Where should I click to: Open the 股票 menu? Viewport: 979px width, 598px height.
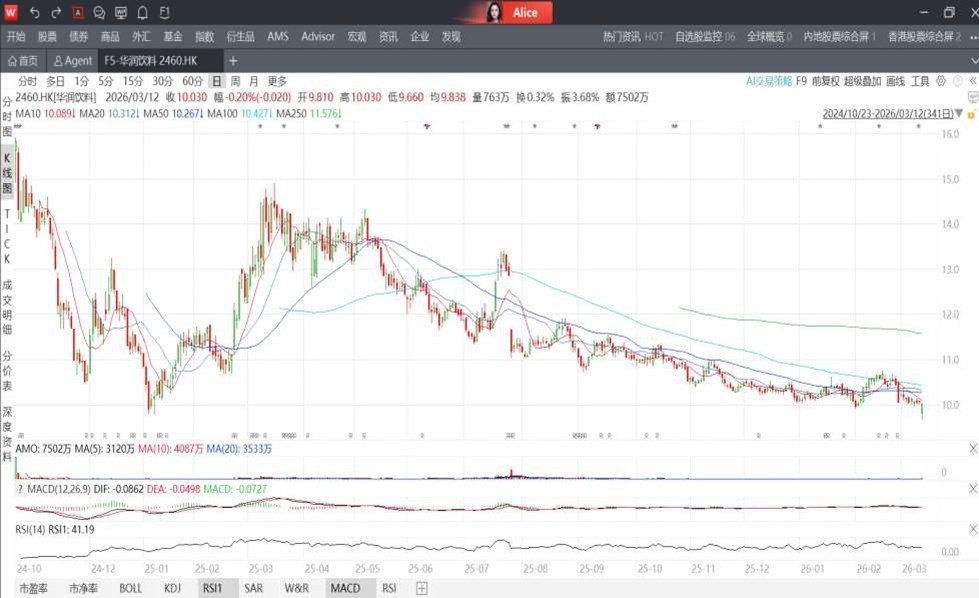click(47, 37)
